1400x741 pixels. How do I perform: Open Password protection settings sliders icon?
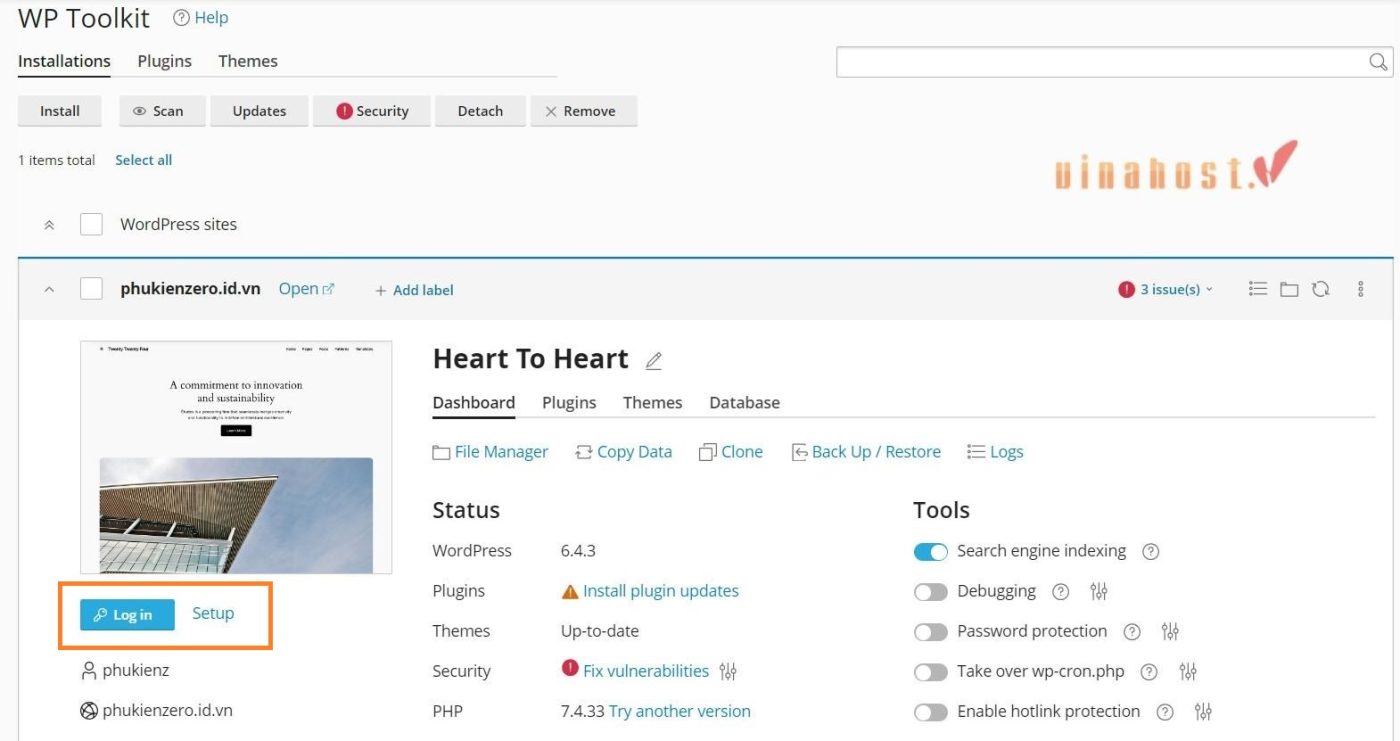point(1170,631)
